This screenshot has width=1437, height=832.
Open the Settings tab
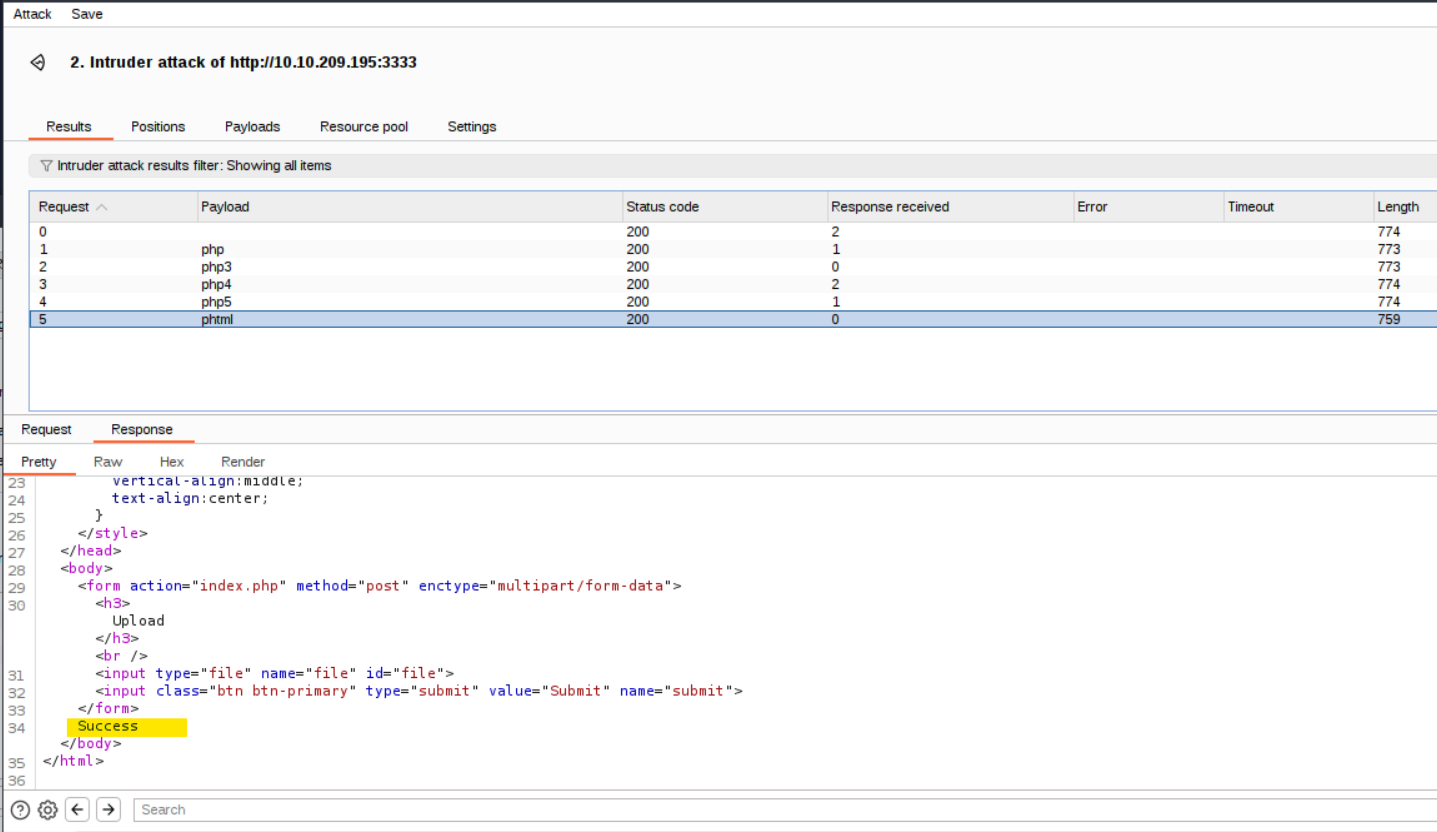(x=472, y=127)
